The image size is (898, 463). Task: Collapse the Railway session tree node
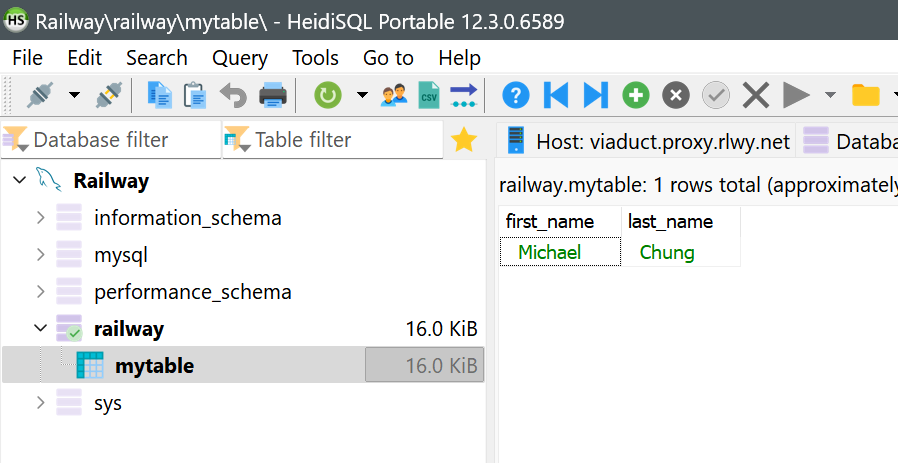(x=19, y=181)
